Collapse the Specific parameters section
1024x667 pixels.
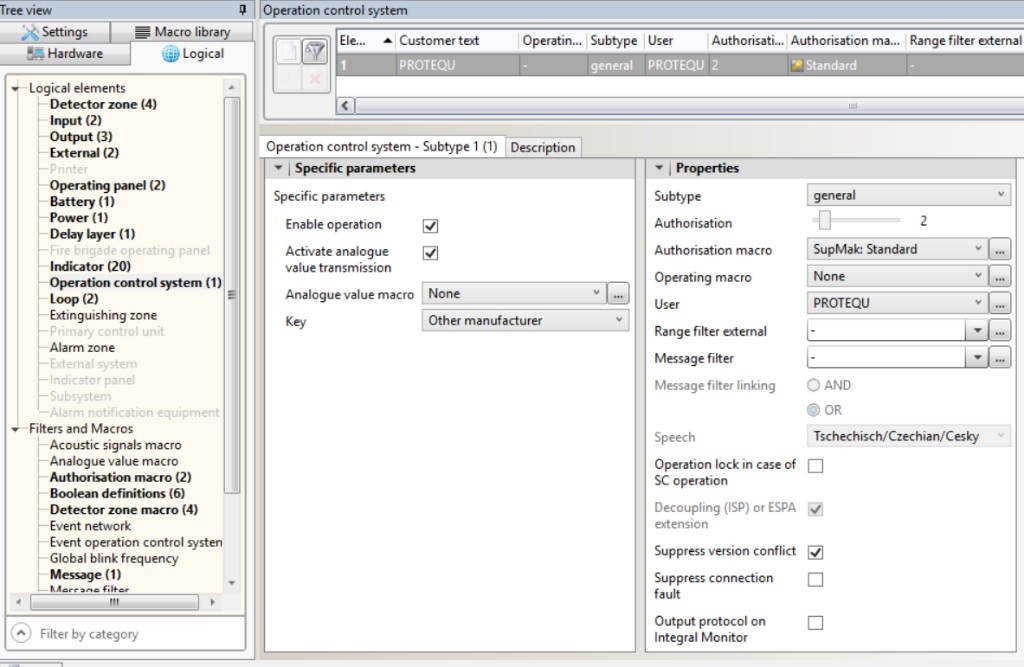pyautogui.click(x=279, y=169)
